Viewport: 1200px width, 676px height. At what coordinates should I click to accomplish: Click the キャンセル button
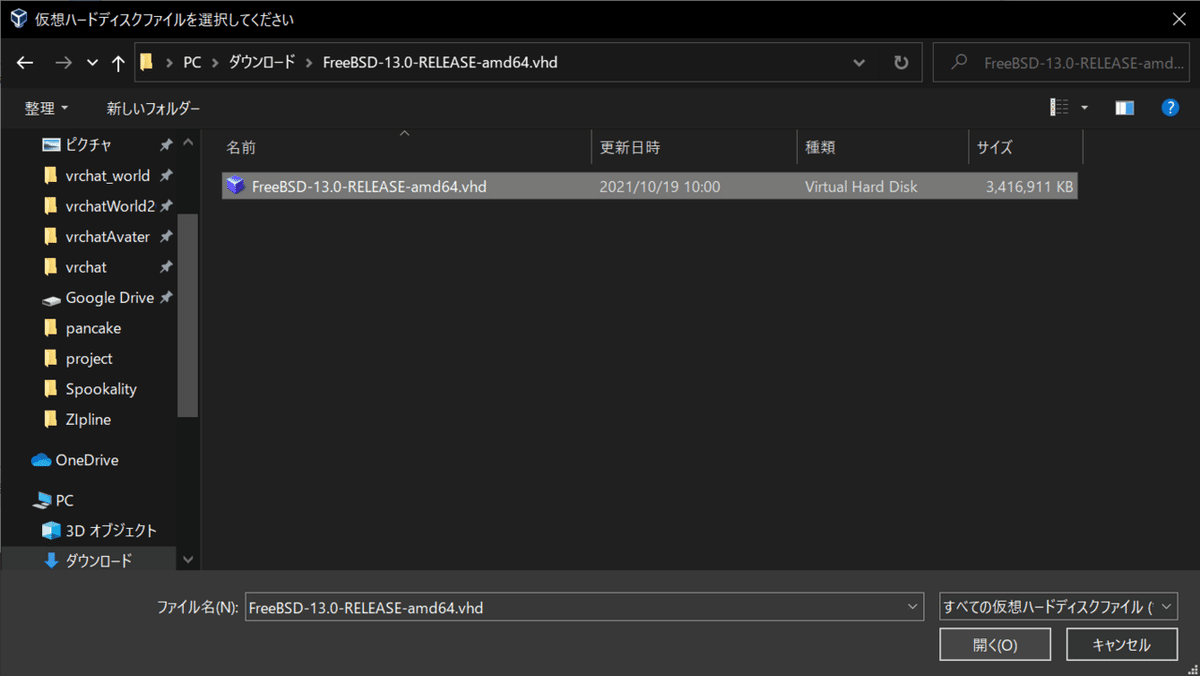tap(1122, 645)
